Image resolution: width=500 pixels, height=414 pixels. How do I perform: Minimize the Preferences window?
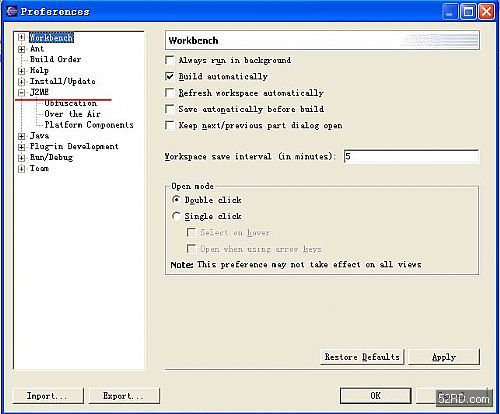coord(450,12)
